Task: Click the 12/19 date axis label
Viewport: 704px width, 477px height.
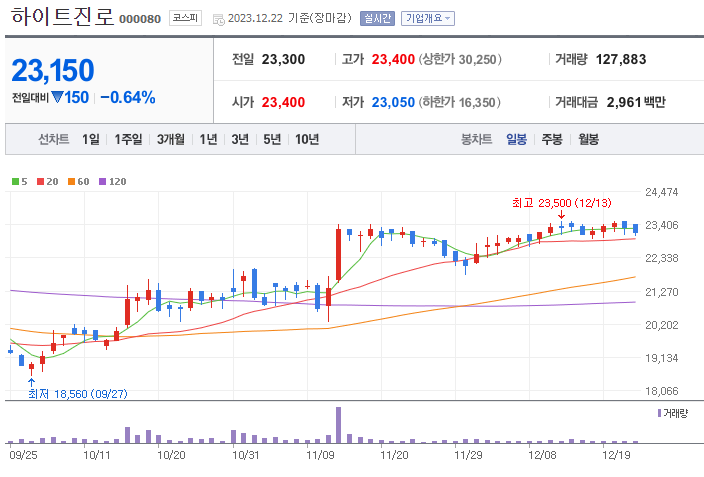Action: (x=616, y=455)
